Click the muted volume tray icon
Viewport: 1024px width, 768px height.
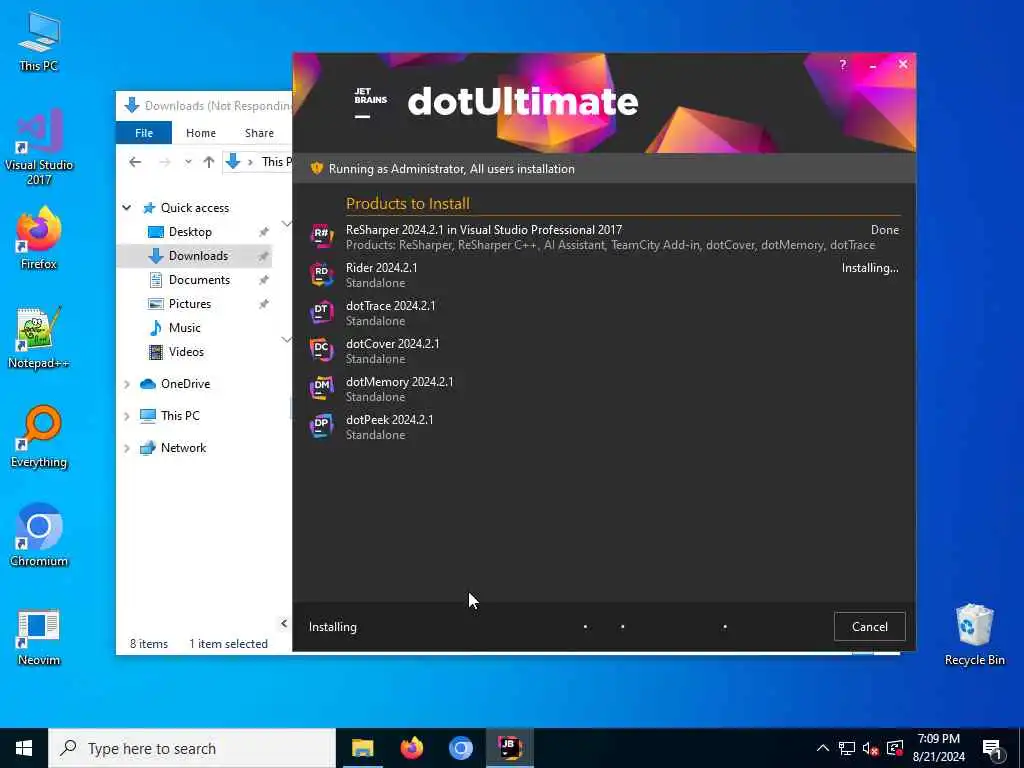coord(871,748)
